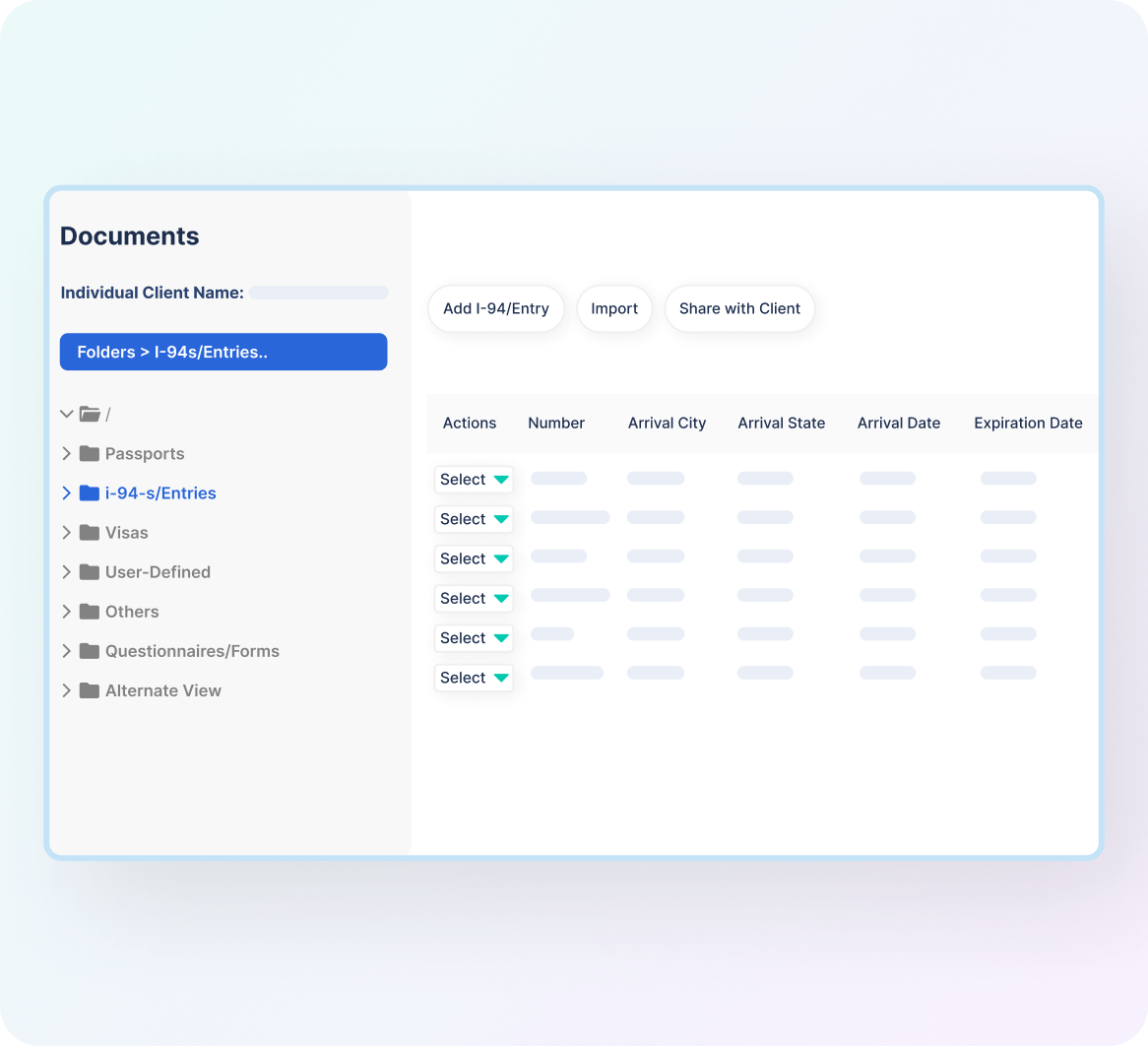Expand the Passports folder chevron
The image size is (1148, 1046).
tap(67, 454)
